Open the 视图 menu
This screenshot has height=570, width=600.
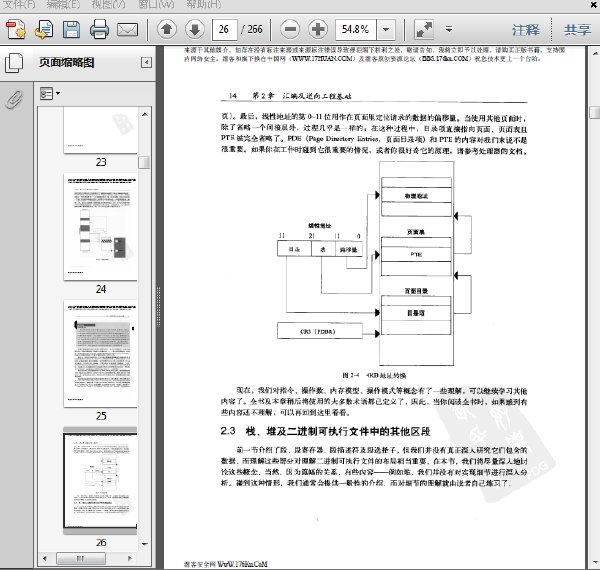pyautogui.click(x=108, y=5)
